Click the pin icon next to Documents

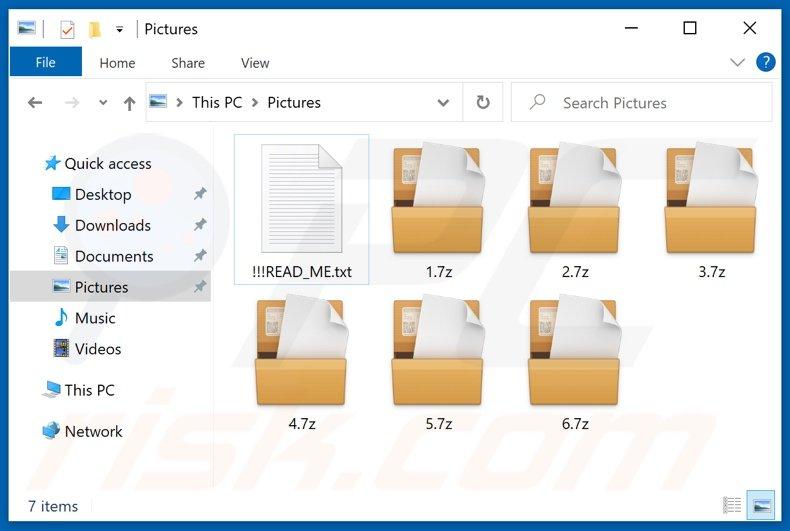point(200,256)
